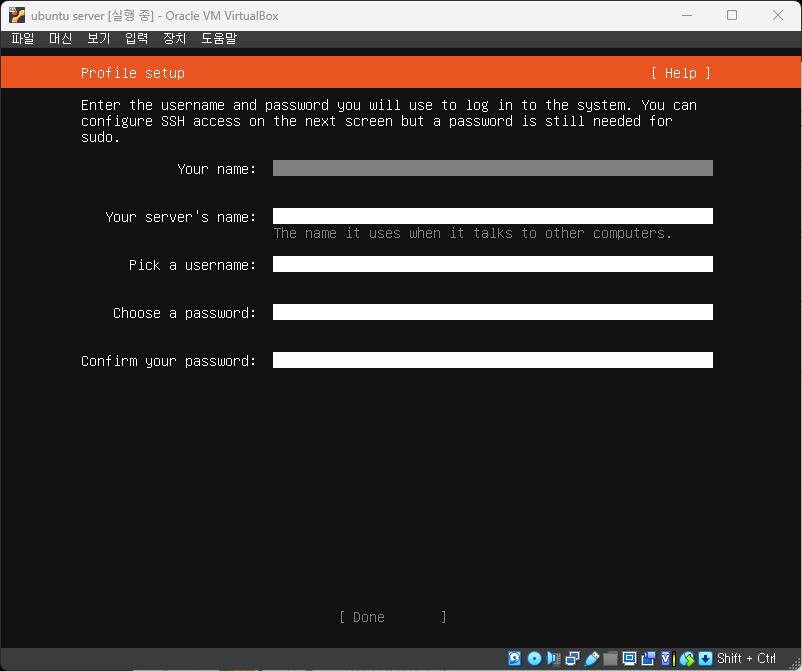Click the network adapters status icon

(x=572, y=658)
